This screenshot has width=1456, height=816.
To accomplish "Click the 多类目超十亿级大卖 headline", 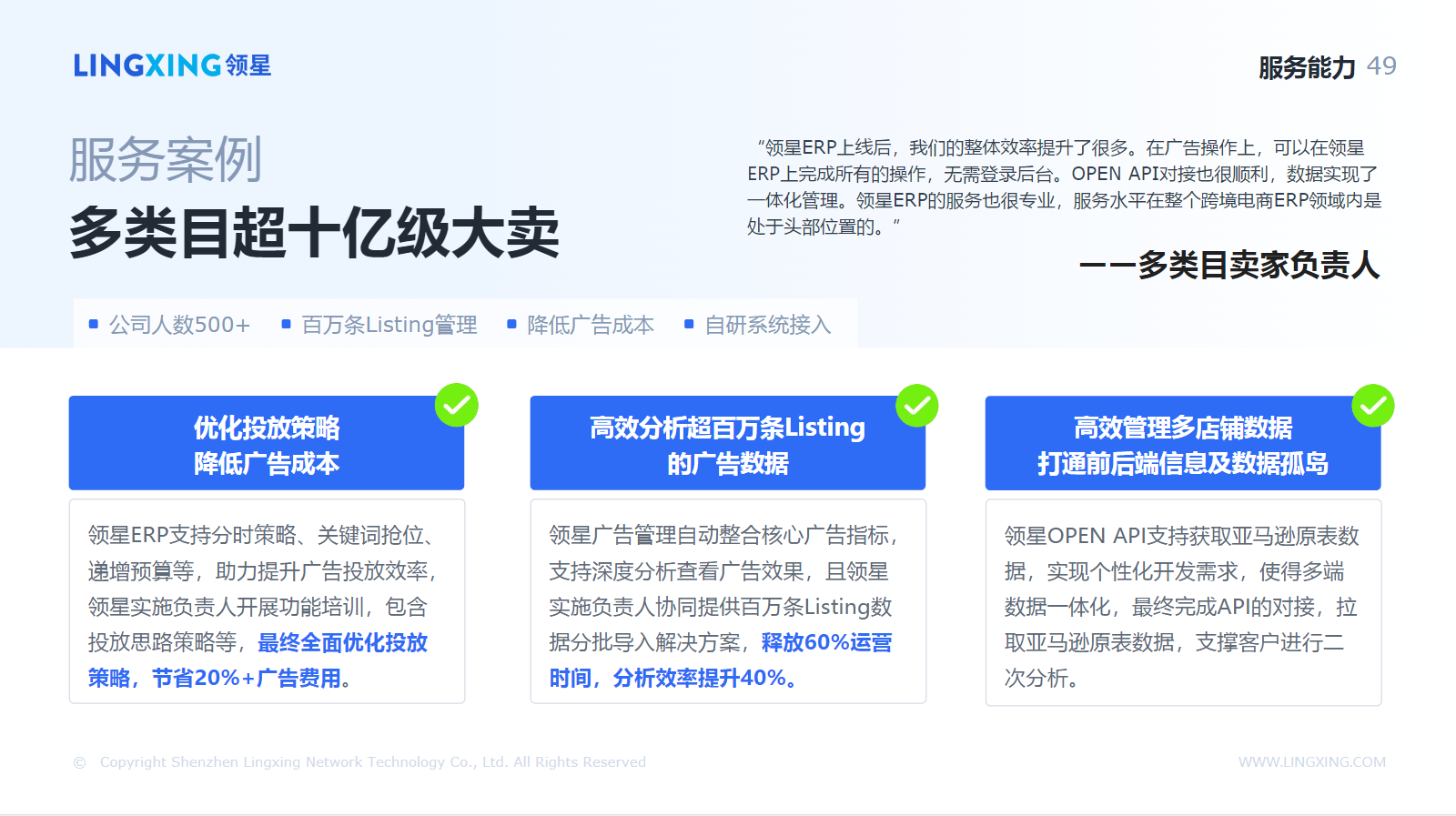I will pyautogui.click(x=314, y=233).
